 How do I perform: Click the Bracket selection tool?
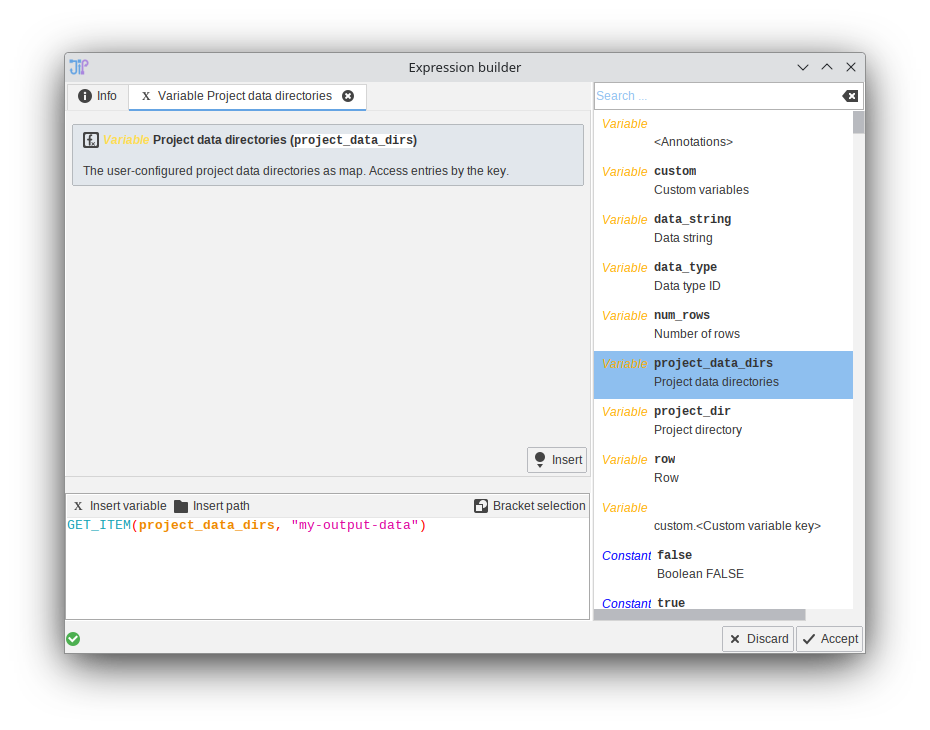click(x=529, y=506)
